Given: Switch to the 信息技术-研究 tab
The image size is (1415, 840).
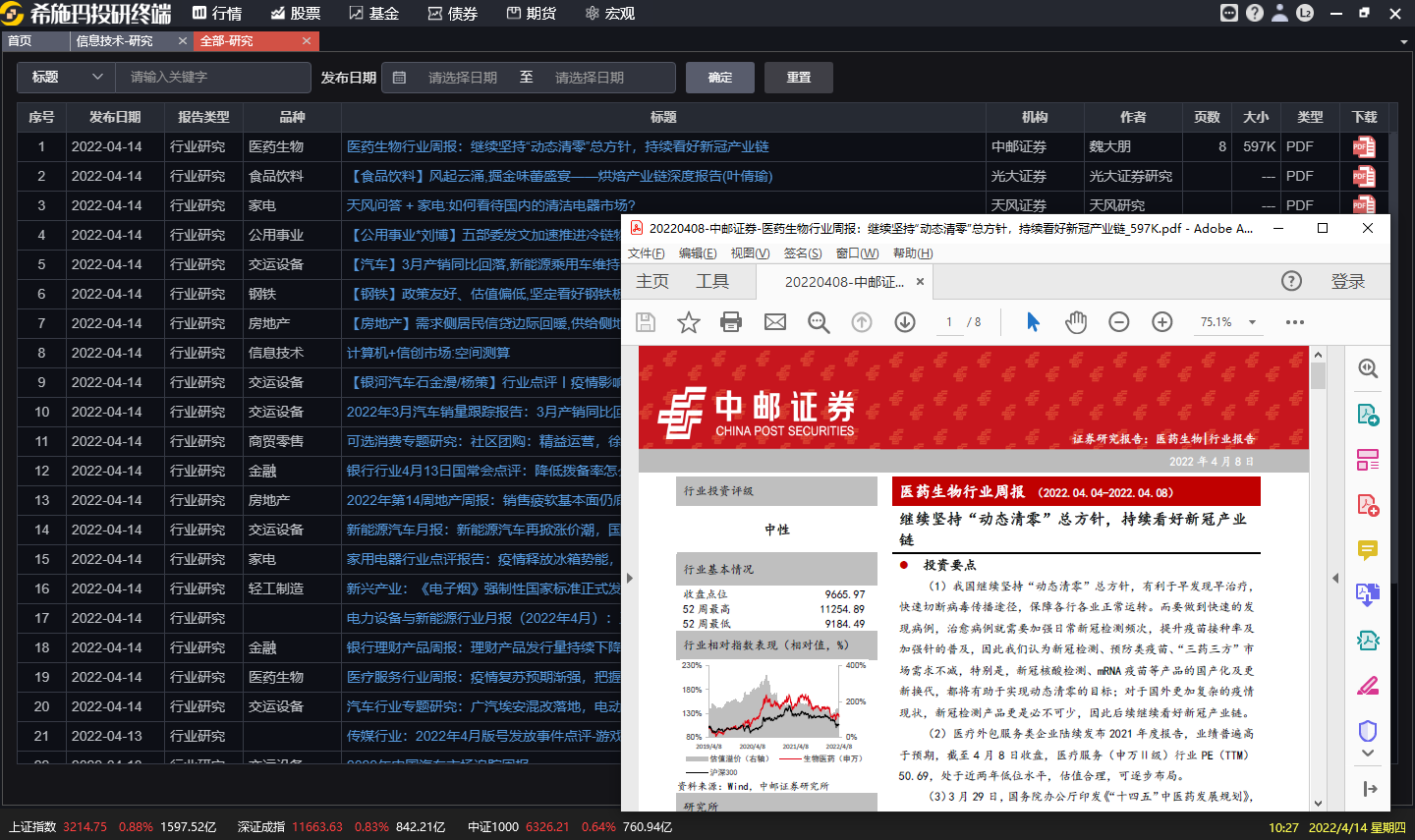Looking at the screenshot, I should click(x=115, y=40).
